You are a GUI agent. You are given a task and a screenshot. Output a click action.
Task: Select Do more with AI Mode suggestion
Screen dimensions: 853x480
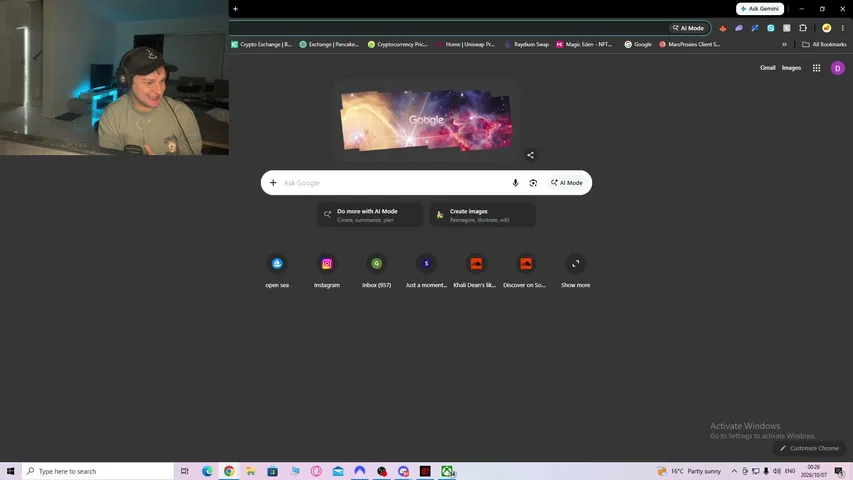point(370,215)
